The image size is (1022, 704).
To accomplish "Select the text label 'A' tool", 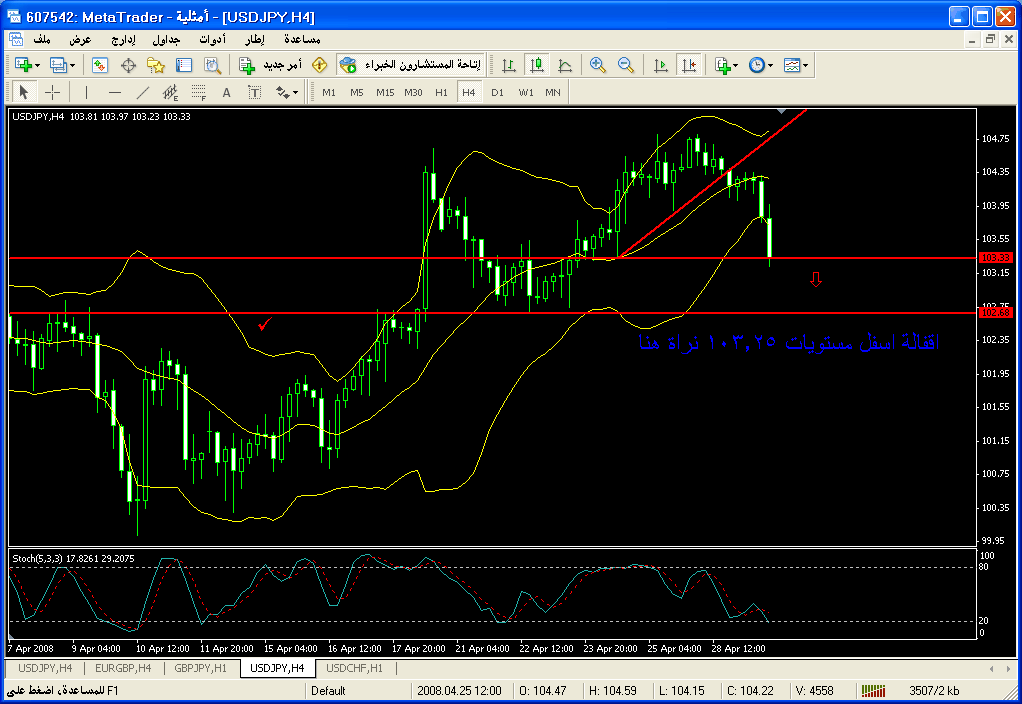I will coord(226,92).
